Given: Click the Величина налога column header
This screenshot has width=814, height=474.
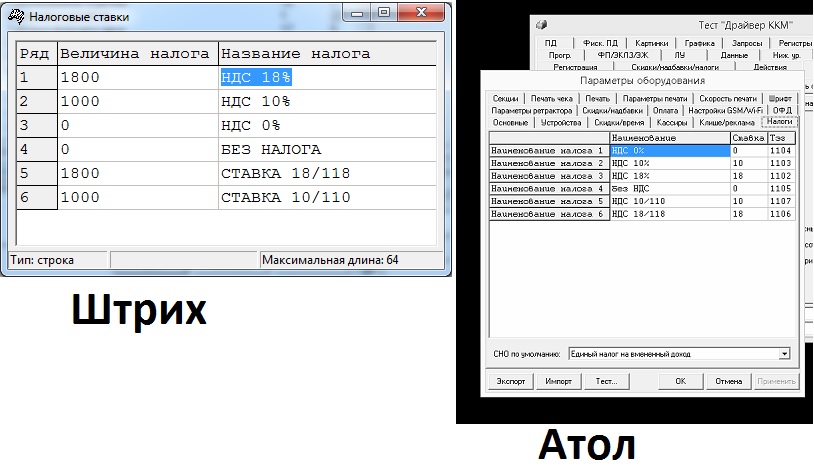Looking at the screenshot, I should pos(138,53).
